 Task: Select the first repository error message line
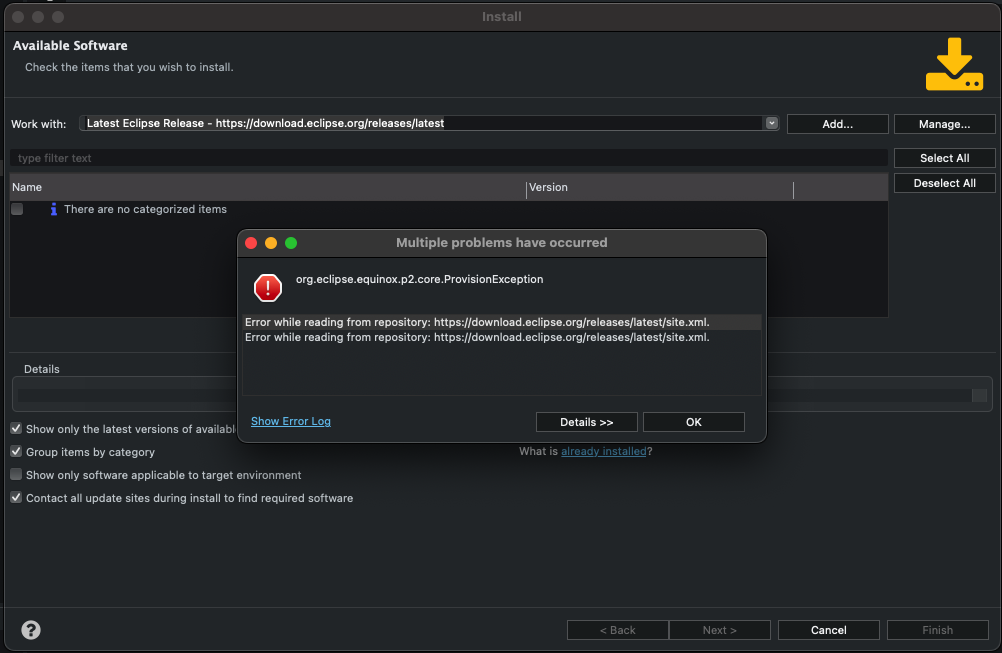pyautogui.click(x=502, y=322)
